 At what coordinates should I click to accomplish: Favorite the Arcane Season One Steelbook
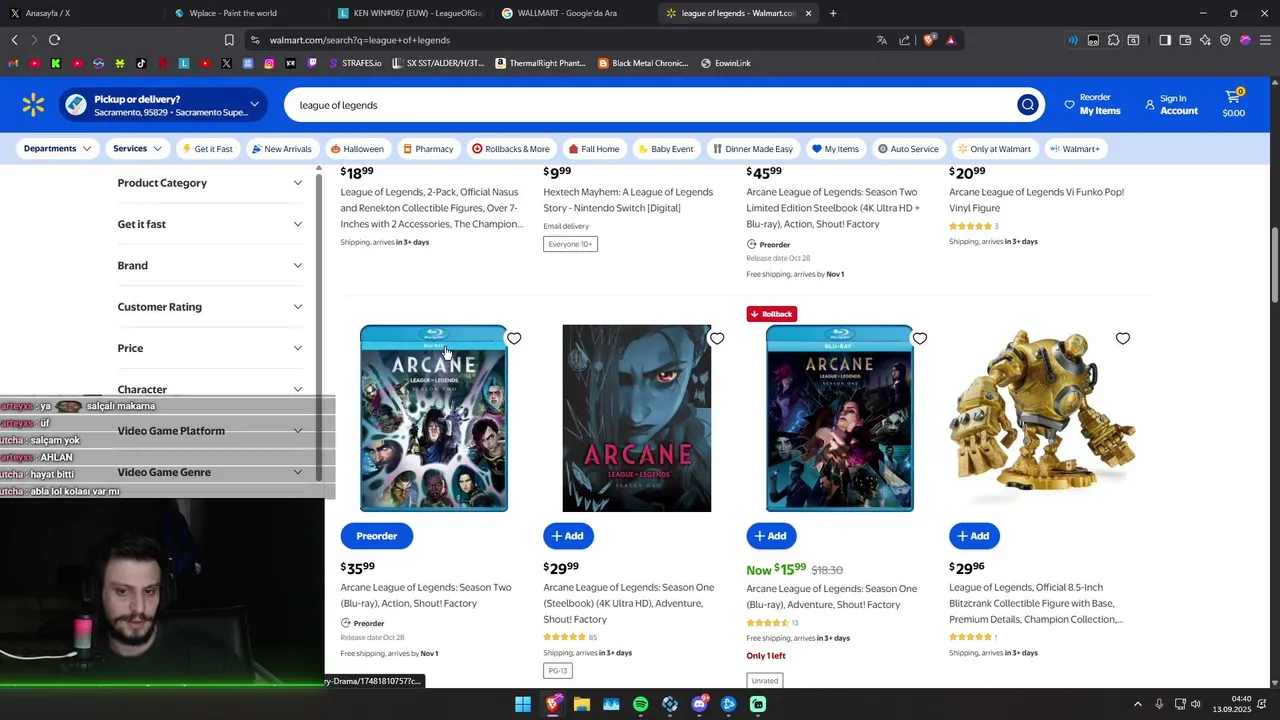[717, 339]
